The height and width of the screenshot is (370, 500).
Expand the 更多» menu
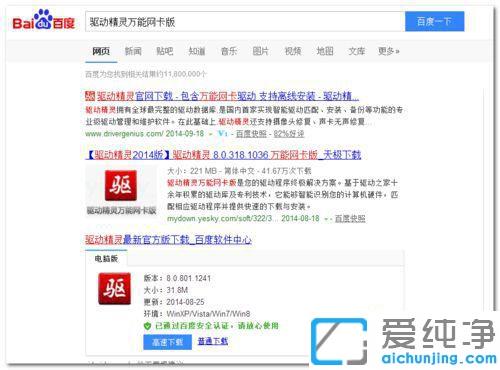pyautogui.click(x=389, y=51)
